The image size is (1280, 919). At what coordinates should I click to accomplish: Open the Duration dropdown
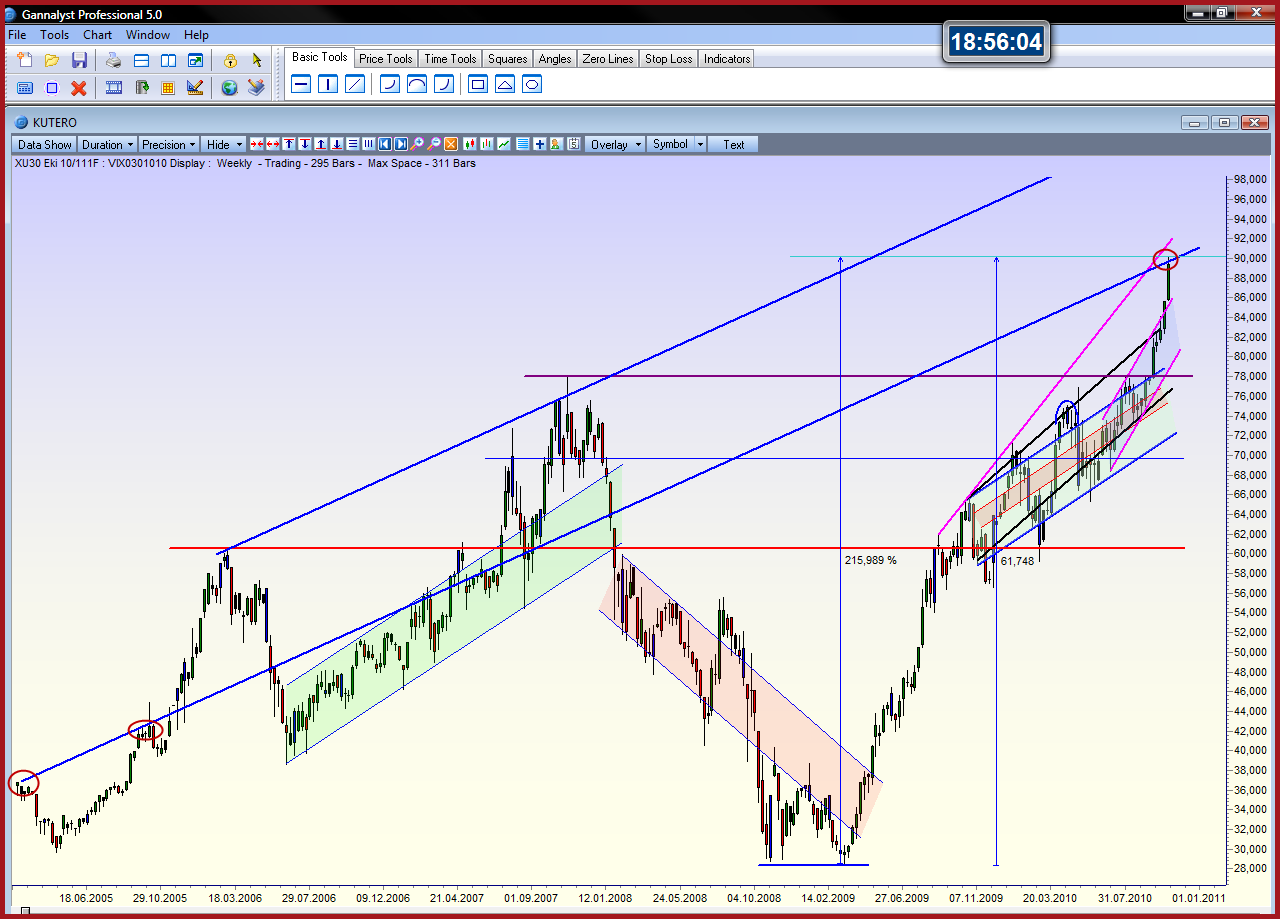pos(106,145)
